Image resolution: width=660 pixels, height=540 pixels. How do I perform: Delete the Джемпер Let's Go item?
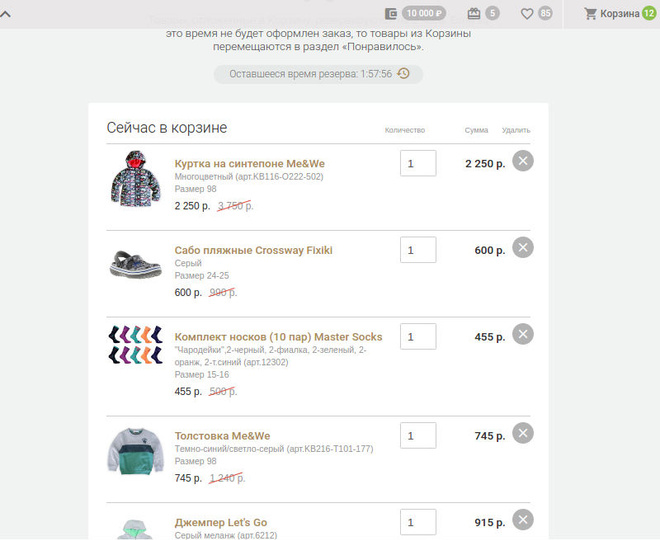[x=523, y=520]
